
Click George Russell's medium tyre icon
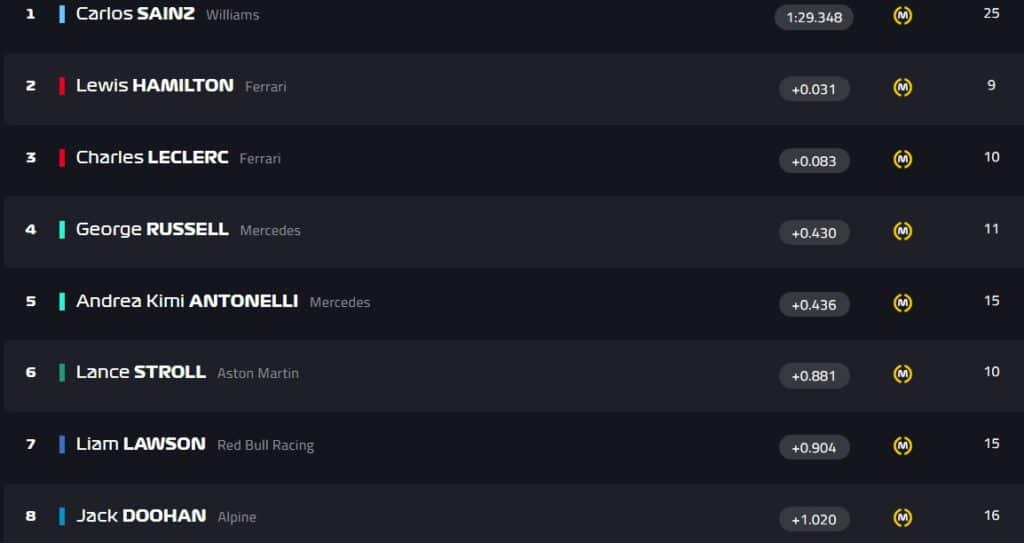click(x=903, y=231)
